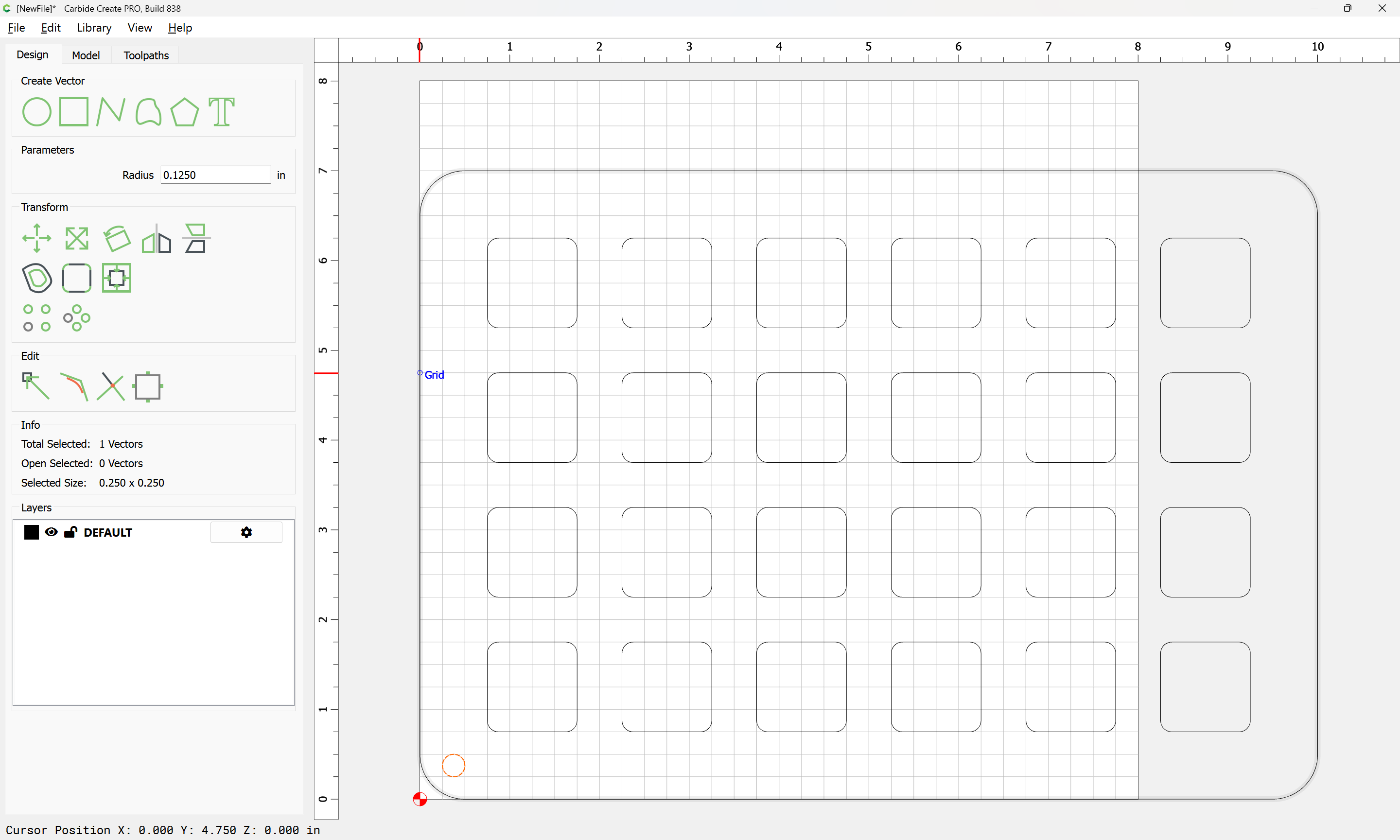Click the Corner rounding tool

pyautogui.click(x=76, y=278)
